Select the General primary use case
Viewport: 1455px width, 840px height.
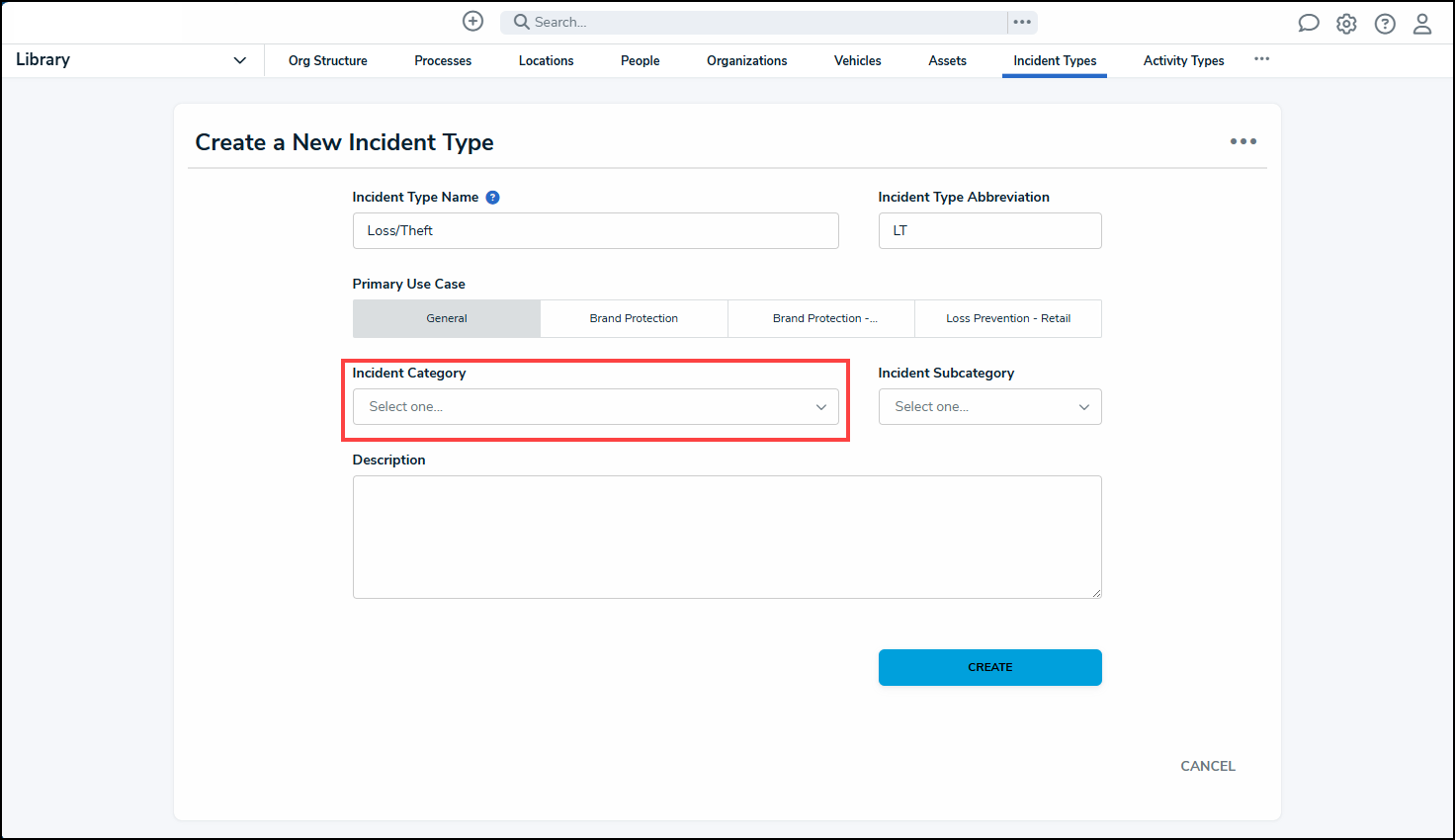pos(447,318)
